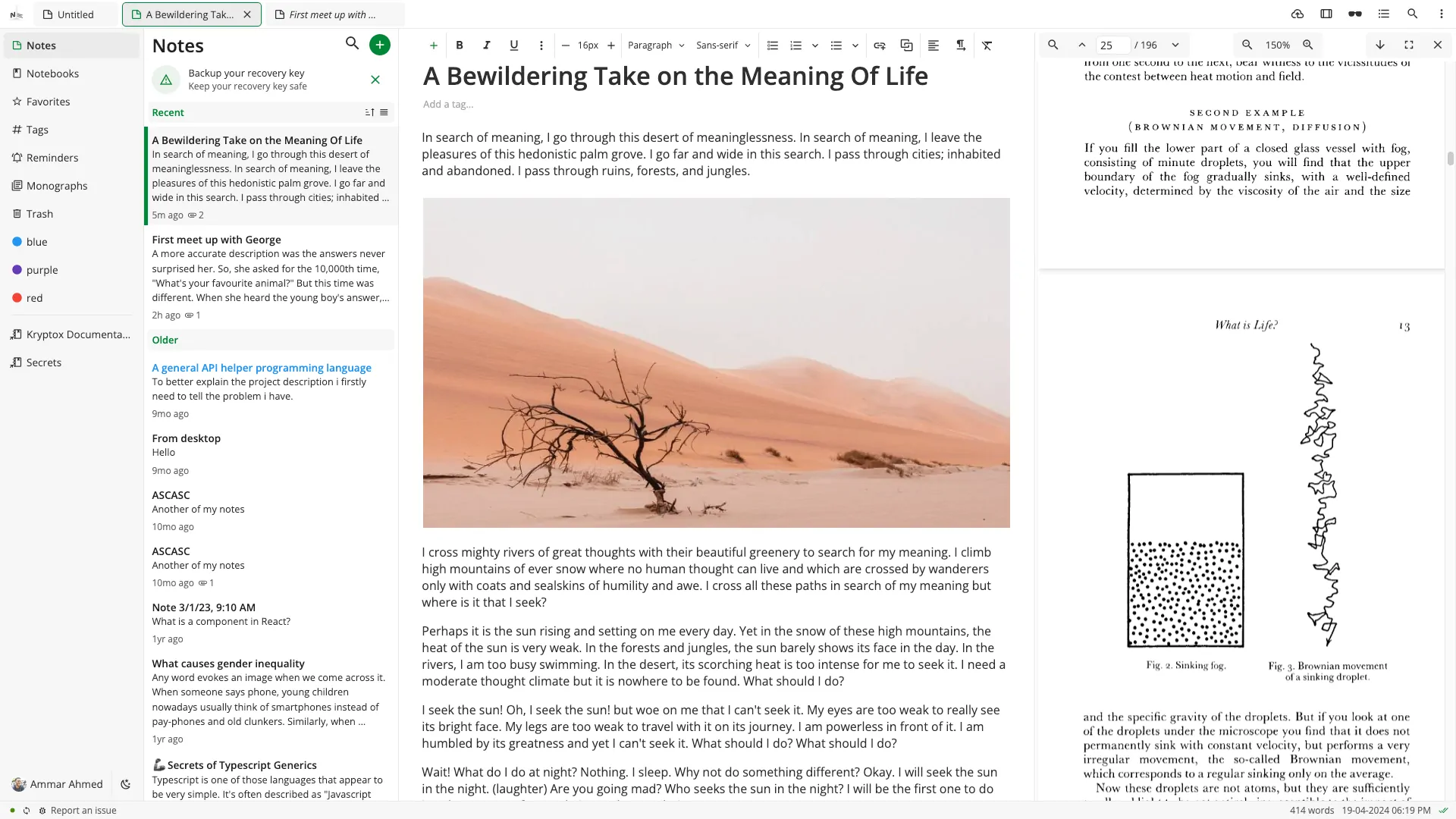Filter notes by the purple color
The width and height of the screenshot is (1456, 819).
71,270
